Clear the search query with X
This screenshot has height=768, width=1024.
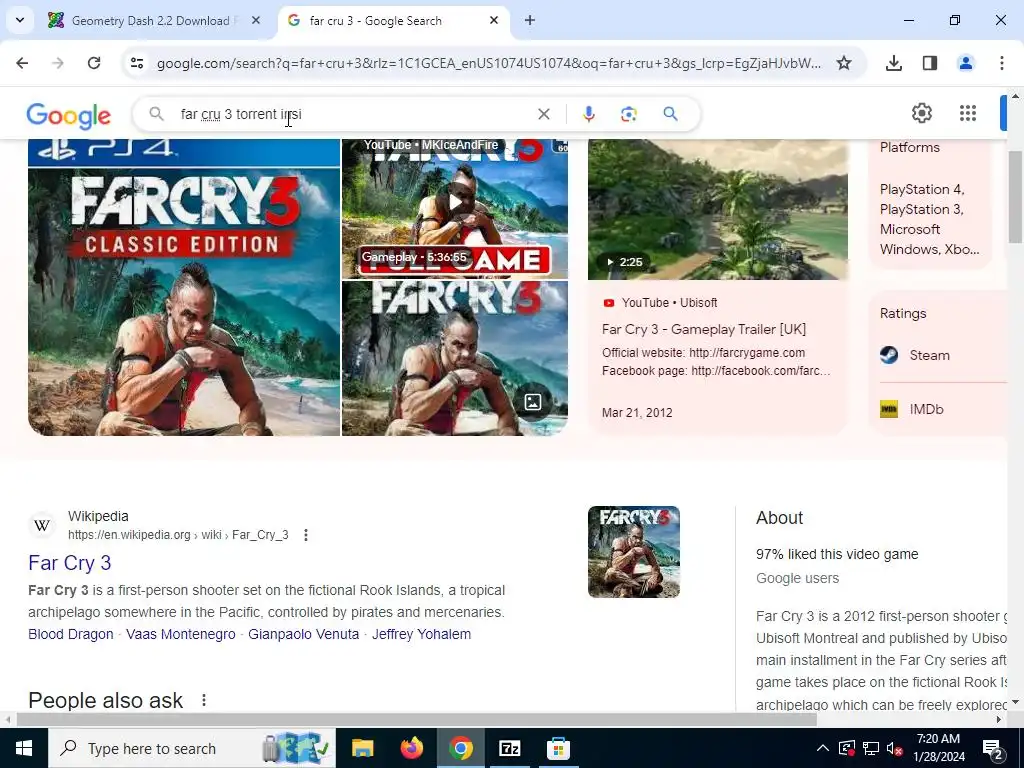[x=543, y=114]
